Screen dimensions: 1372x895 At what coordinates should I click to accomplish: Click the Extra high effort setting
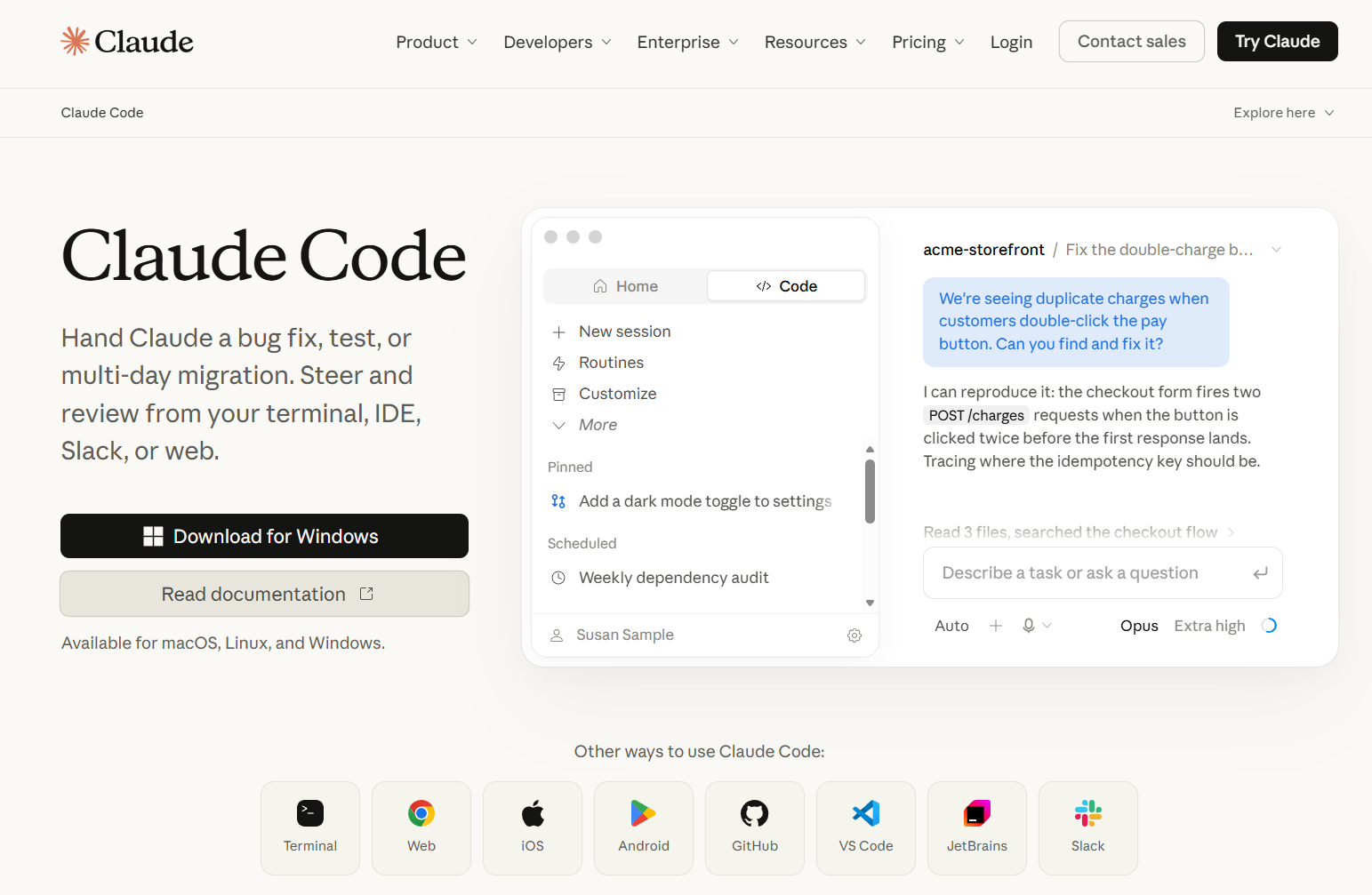1209,626
